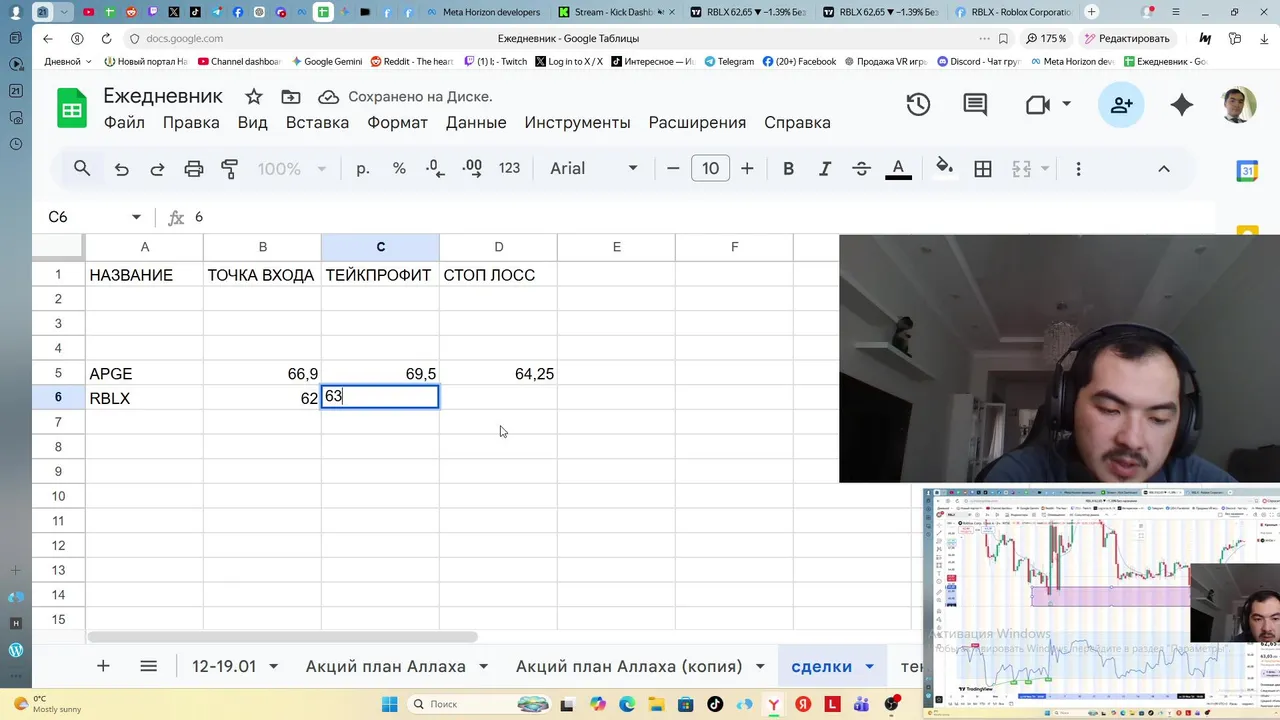Decrease font size with minus
This screenshot has width=1280, height=720.
point(673,169)
